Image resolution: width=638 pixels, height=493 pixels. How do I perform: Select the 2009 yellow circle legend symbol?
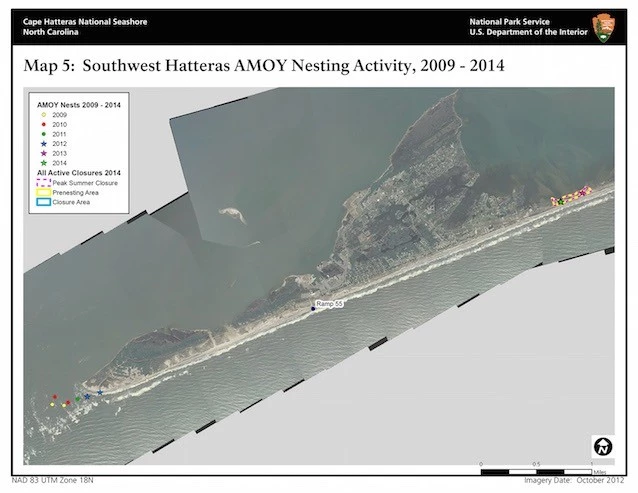point(43,115)
